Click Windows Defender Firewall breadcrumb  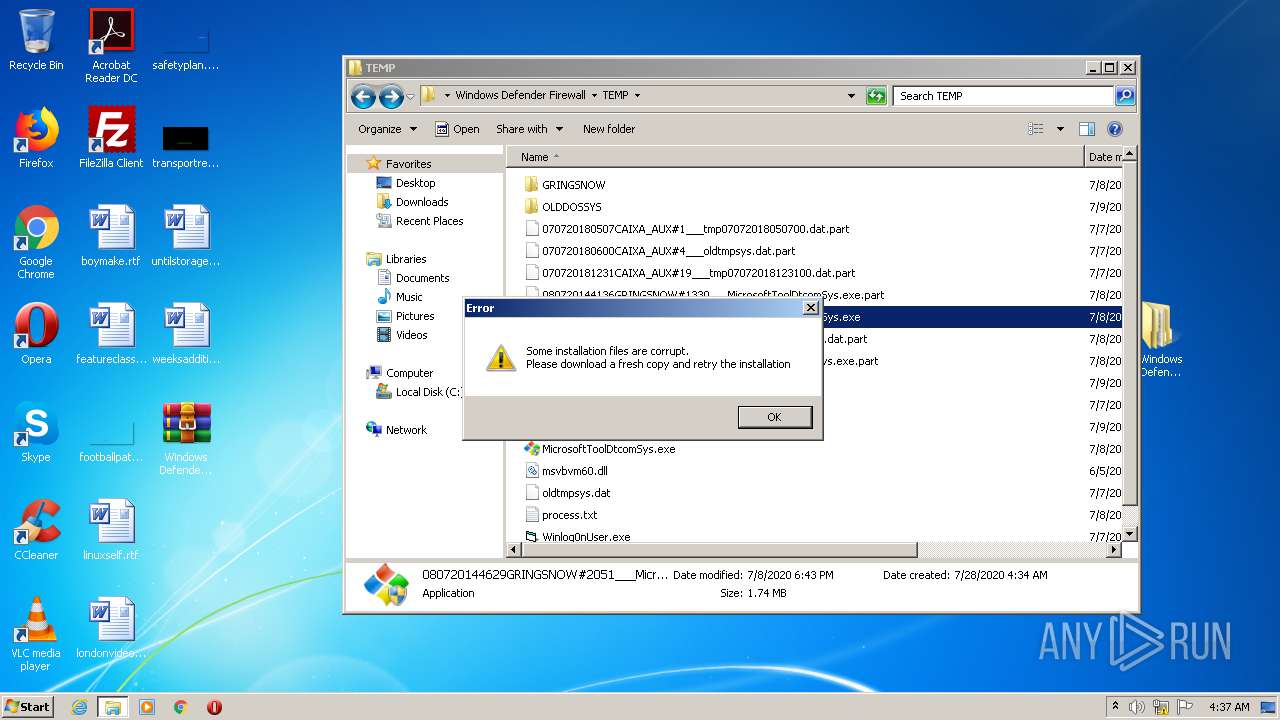520,96
